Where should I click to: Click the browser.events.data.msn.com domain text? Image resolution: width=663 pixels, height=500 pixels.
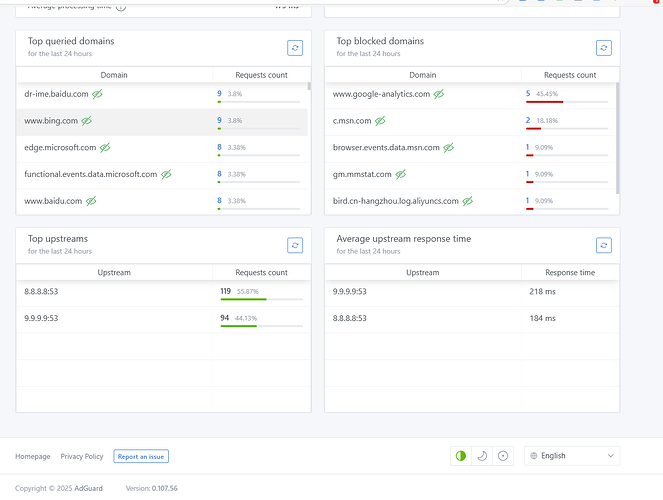(386, 148)
